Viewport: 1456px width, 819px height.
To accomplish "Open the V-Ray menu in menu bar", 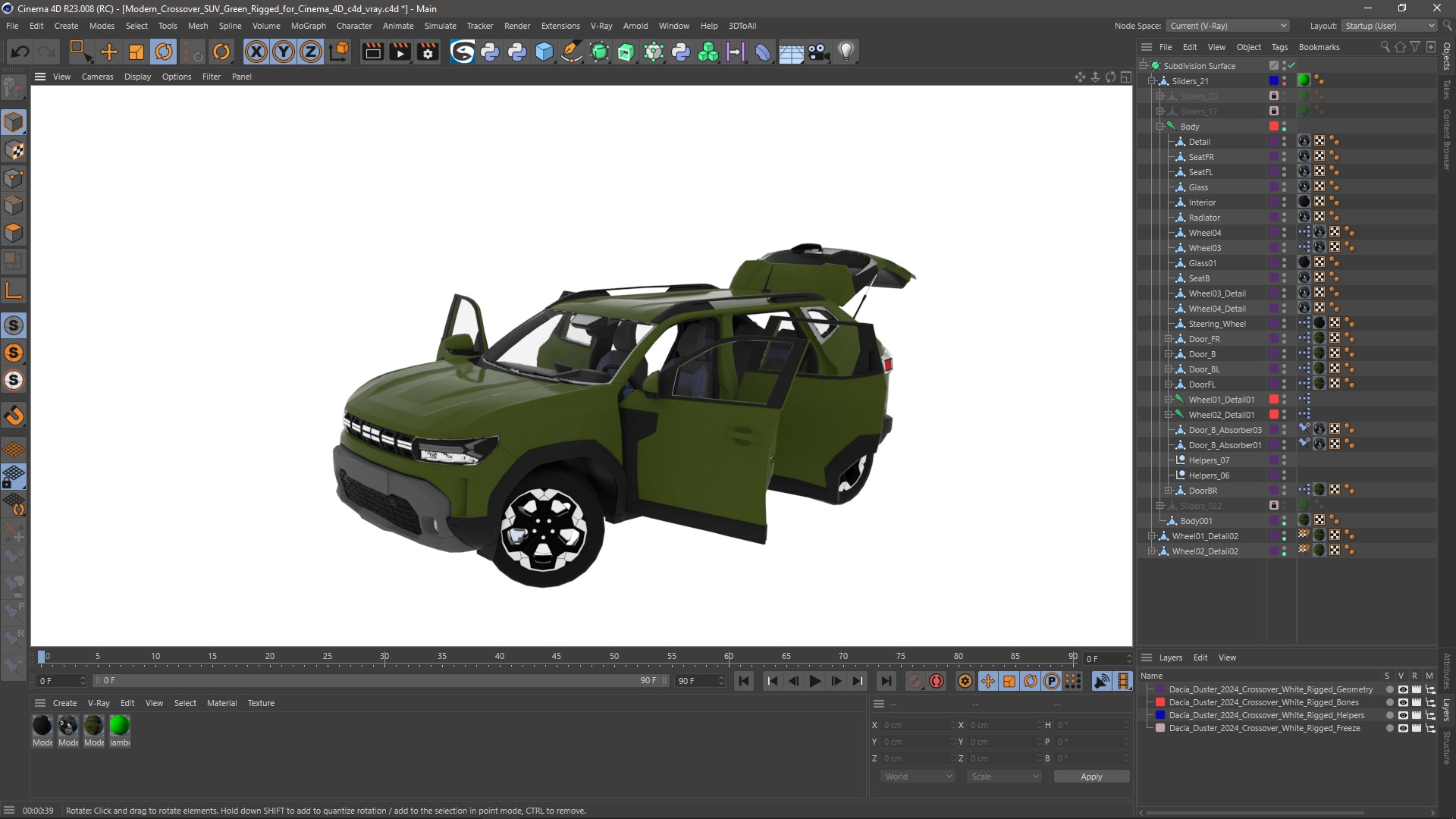I will pyautogui.click(x=600, y=25).
